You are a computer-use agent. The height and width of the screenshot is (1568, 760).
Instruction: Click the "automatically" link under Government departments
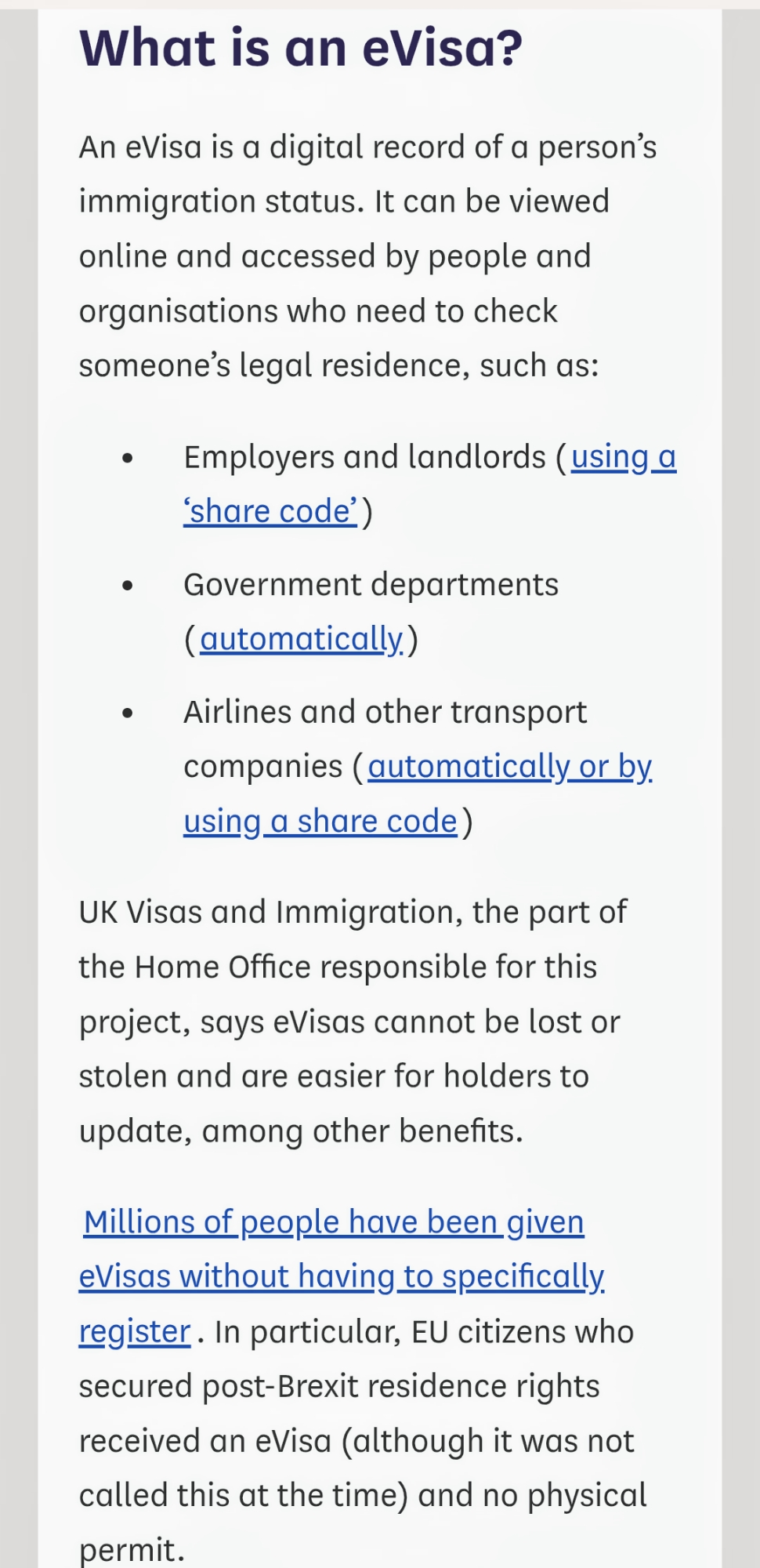[302, 640]
